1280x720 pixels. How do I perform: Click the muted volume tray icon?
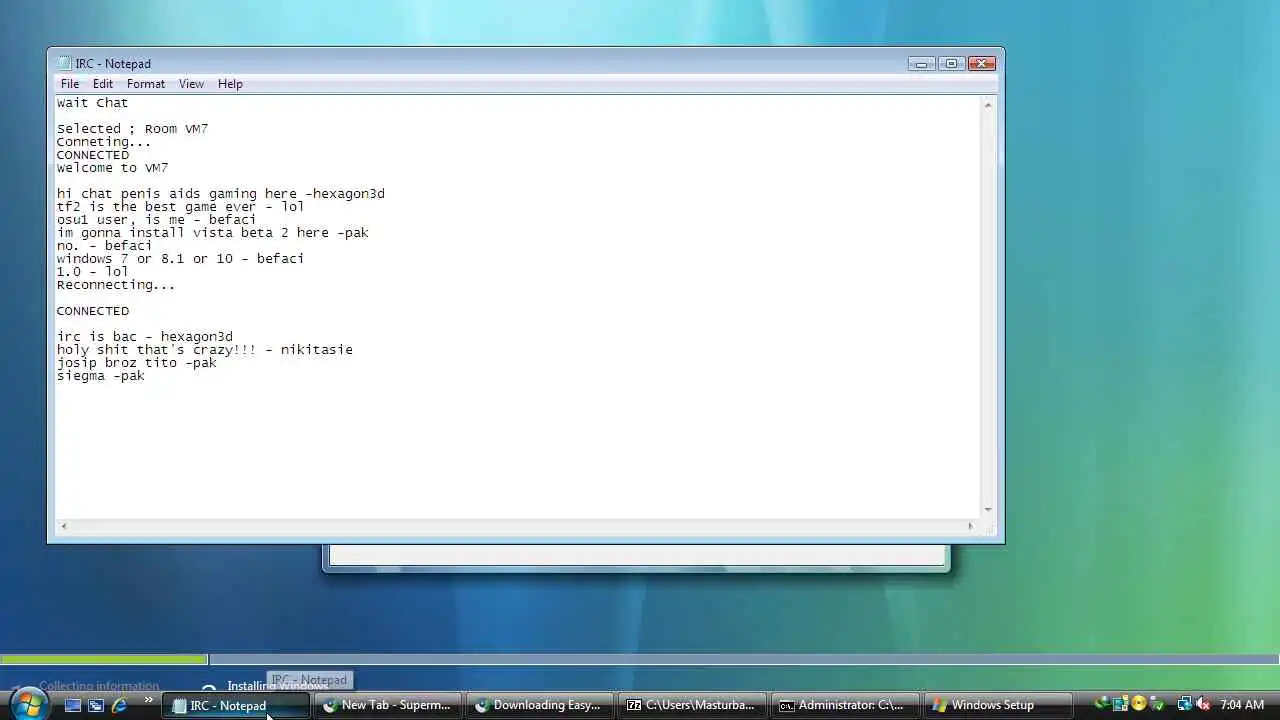[x=1203, y=704]
